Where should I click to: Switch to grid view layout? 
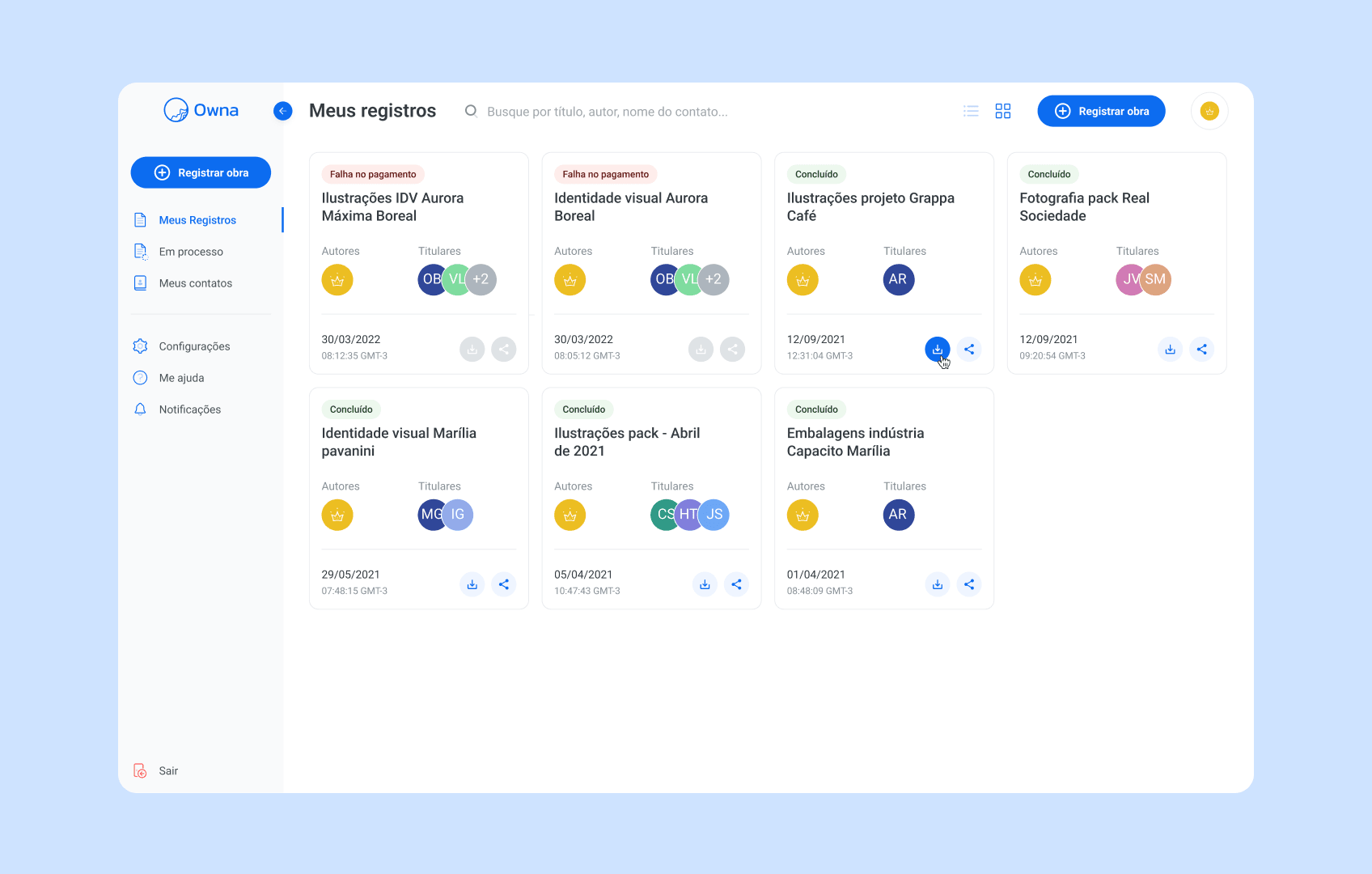(x=1003, y=111)
